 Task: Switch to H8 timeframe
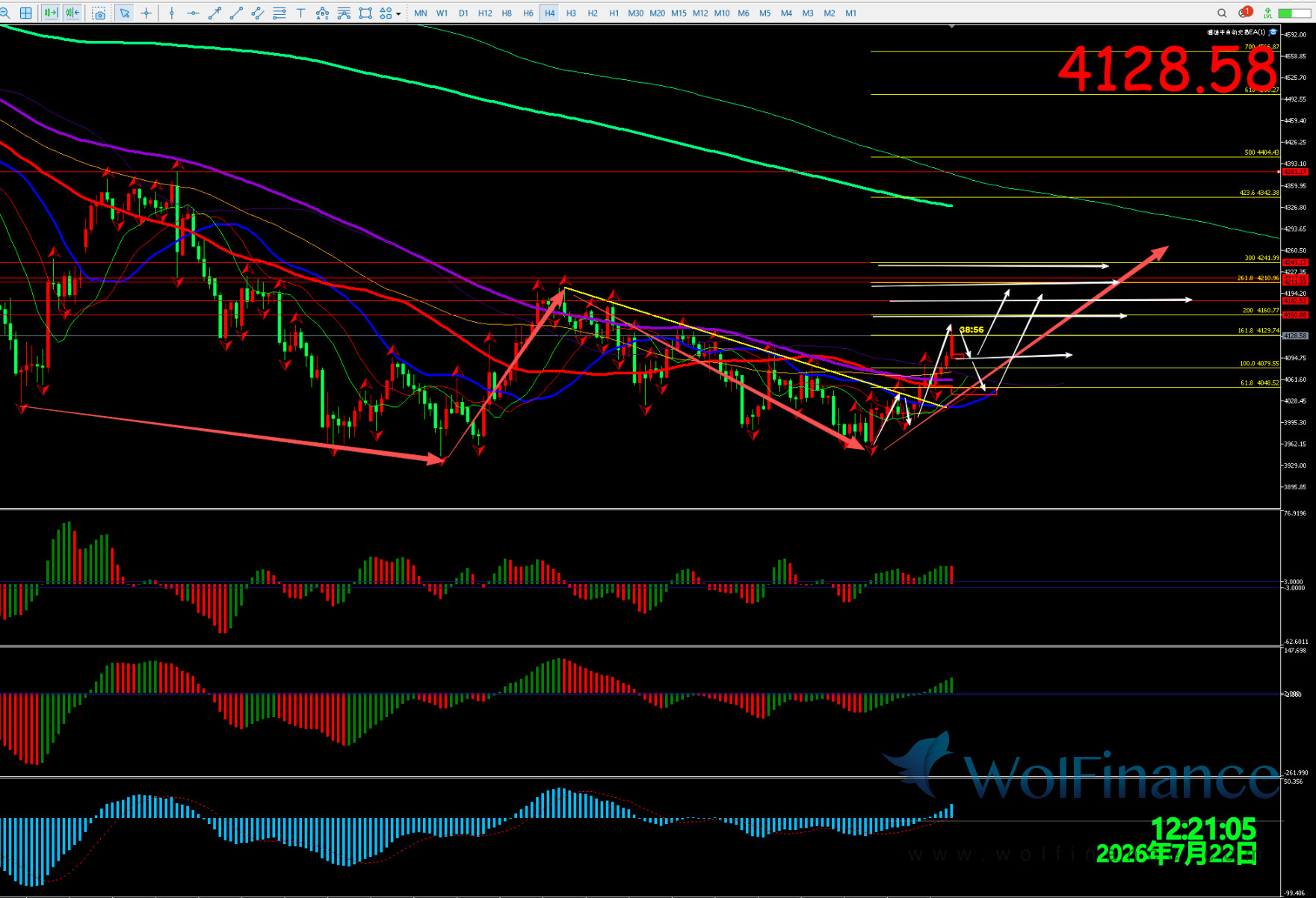click(507, 13)
